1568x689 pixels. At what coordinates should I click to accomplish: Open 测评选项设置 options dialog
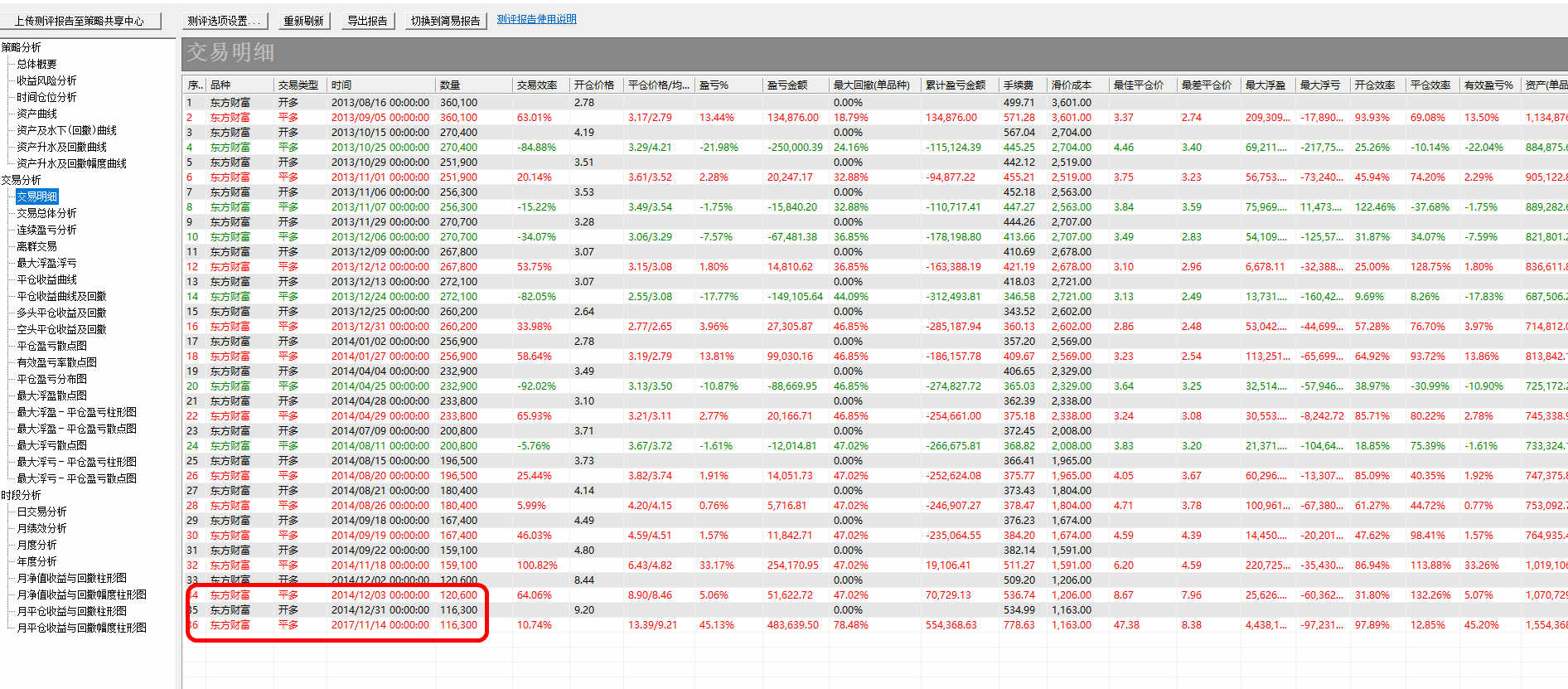pyautogui.click(x=223, y=21)
